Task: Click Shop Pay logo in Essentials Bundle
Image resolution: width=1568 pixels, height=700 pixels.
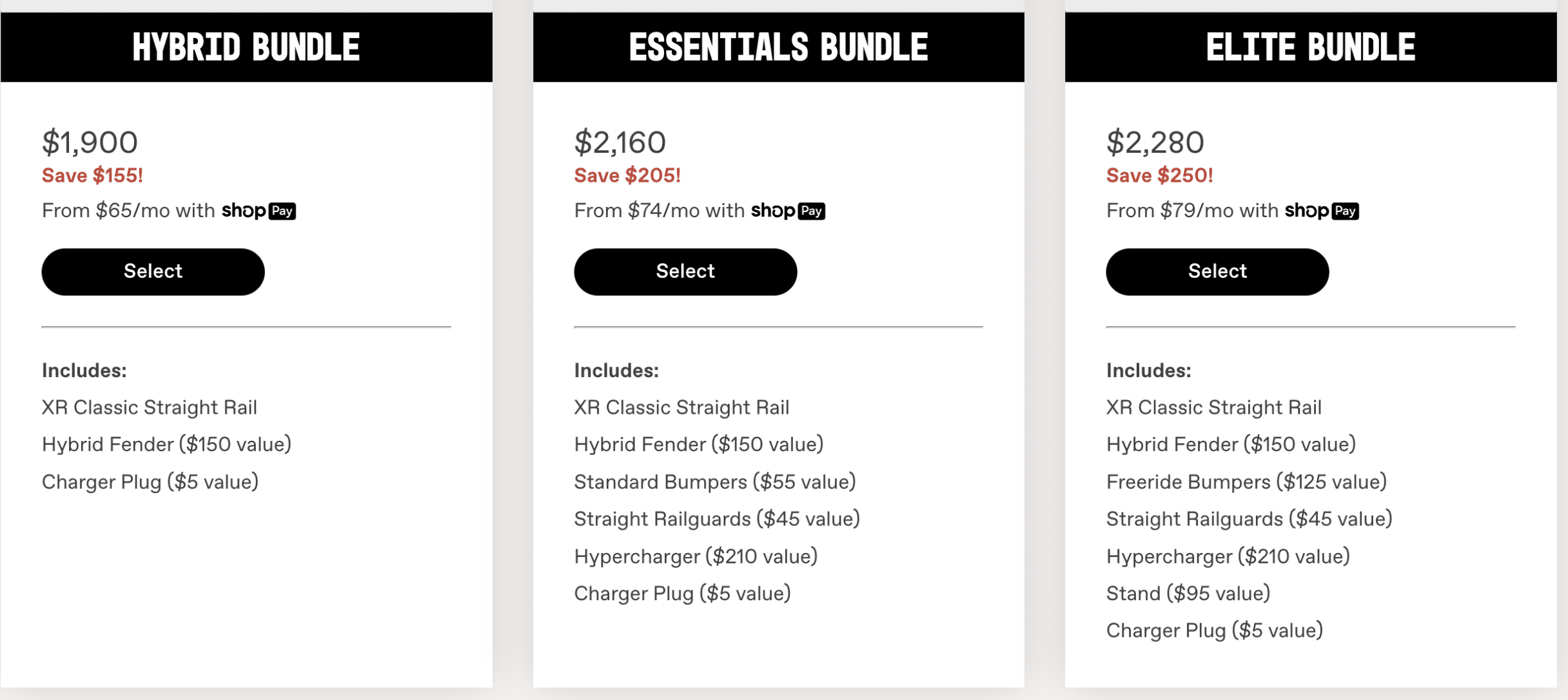Action: 788,211
